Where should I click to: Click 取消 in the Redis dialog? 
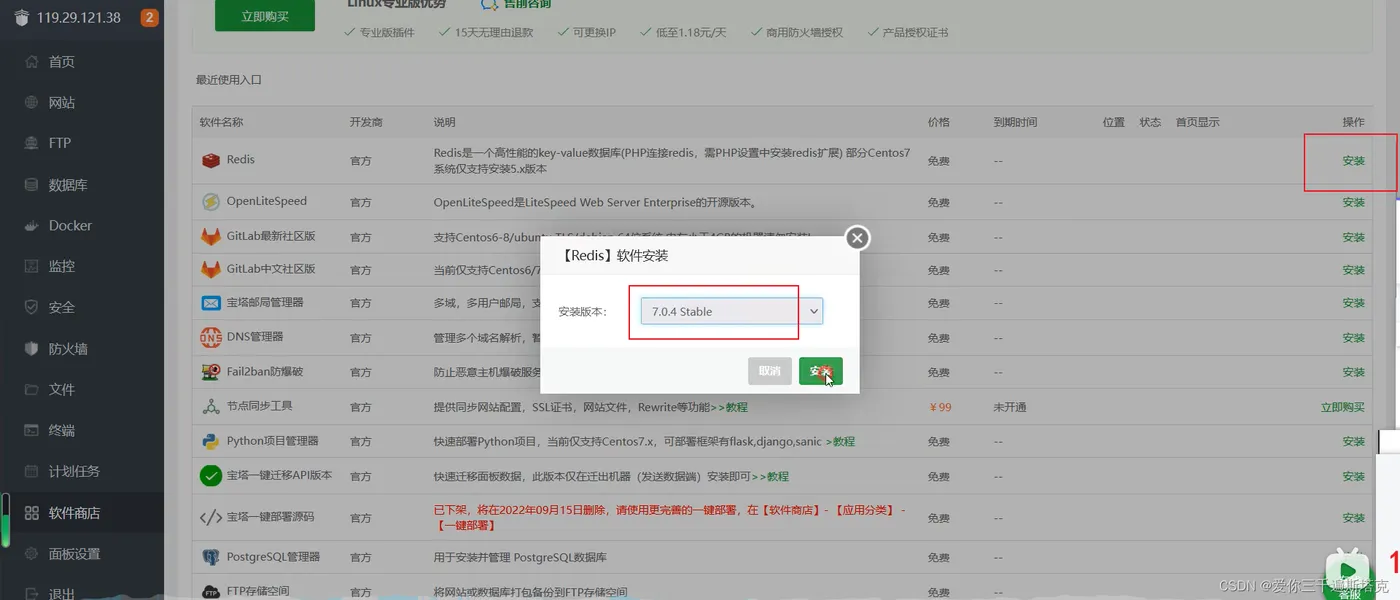pos(769,371)
